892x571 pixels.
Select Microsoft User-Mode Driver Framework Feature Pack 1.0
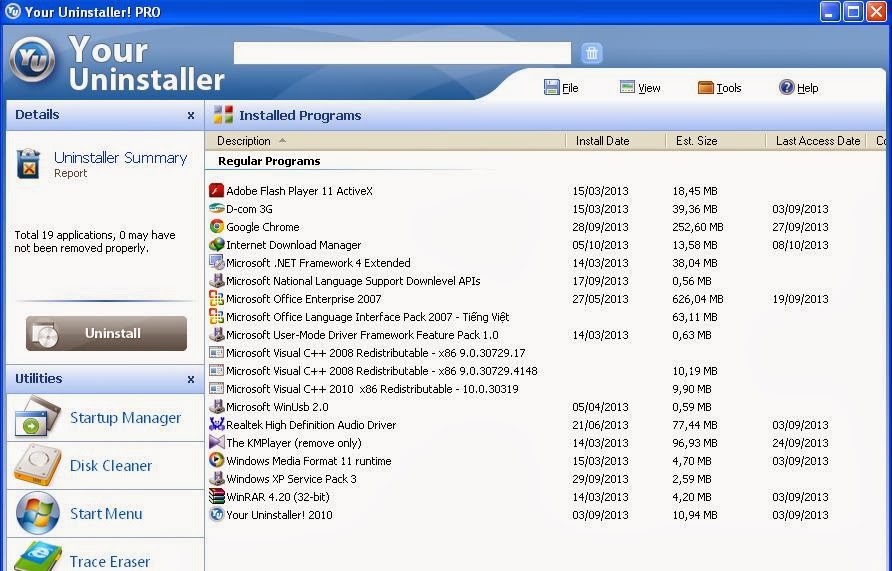point(362,335)
